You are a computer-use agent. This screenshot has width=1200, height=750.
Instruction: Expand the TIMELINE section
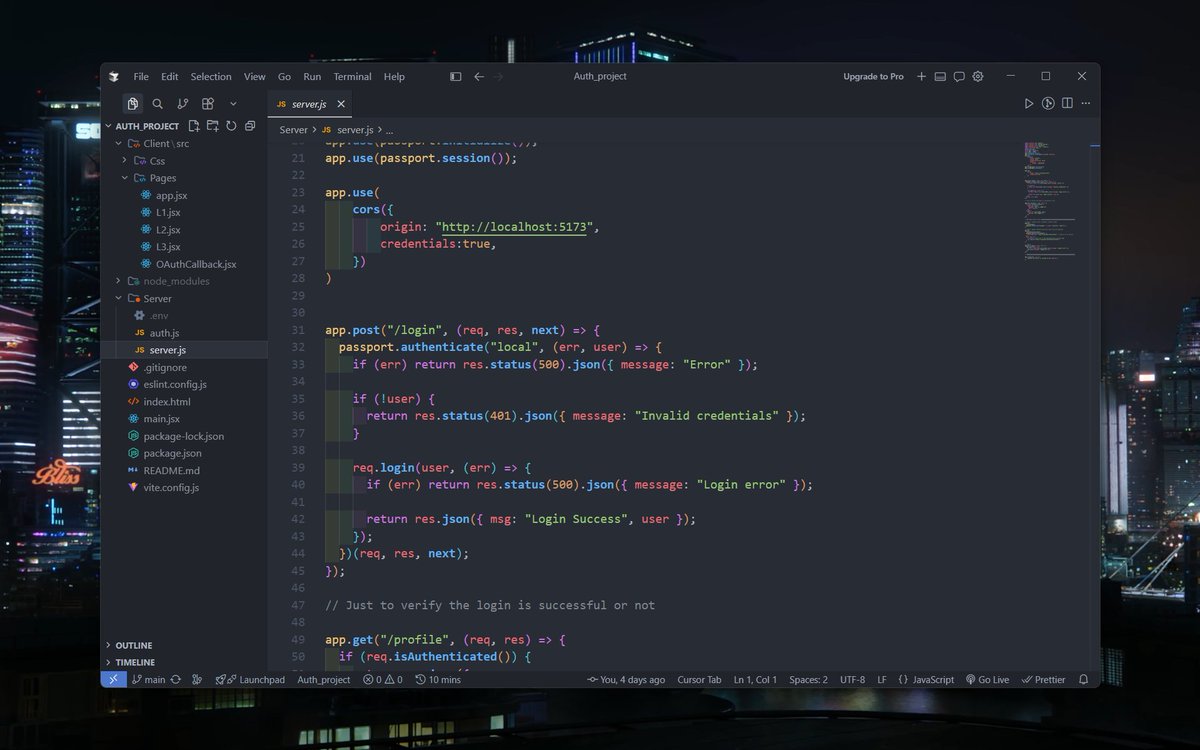click(135, 662)
